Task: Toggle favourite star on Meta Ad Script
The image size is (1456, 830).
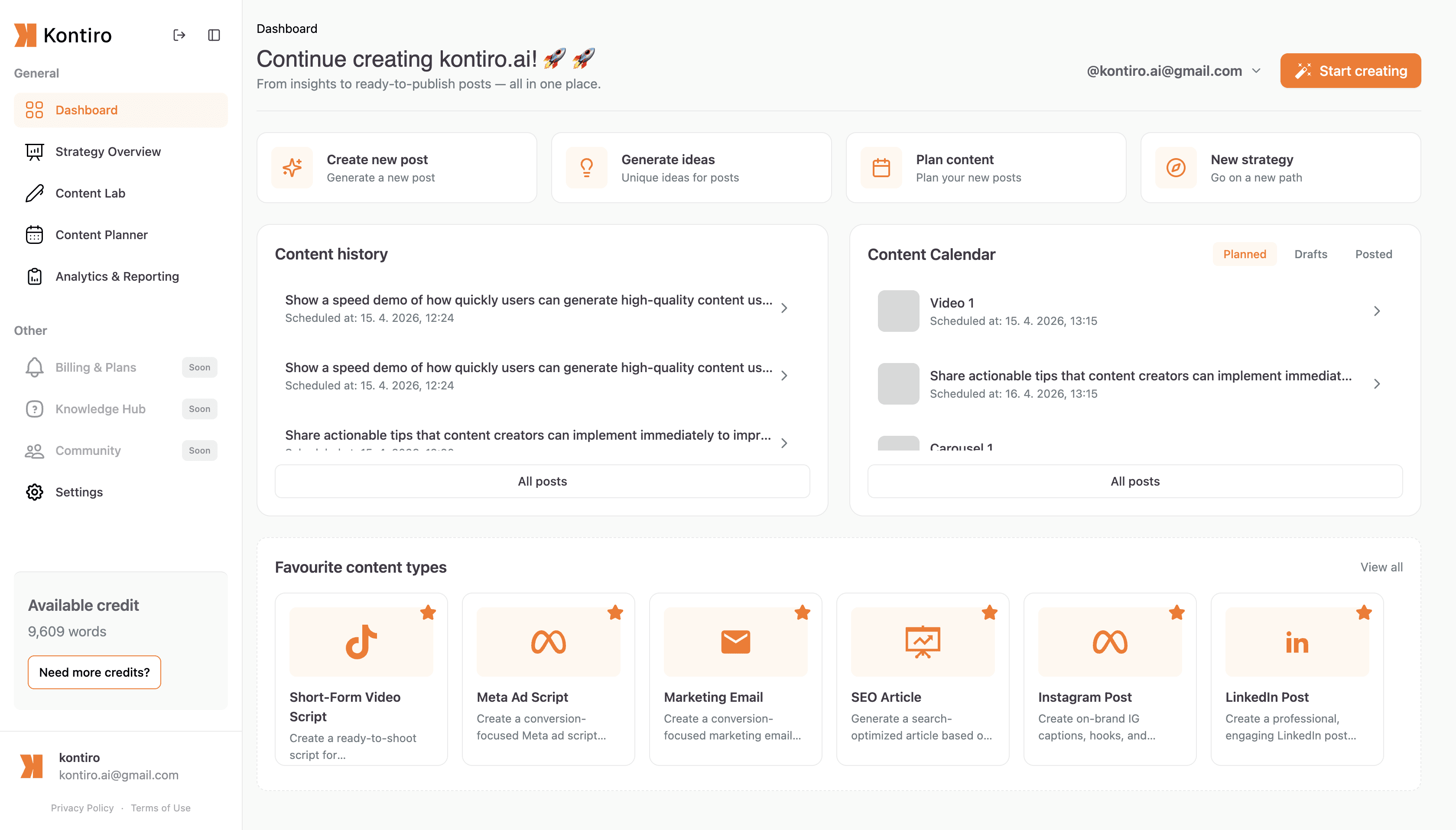Action: click(x=615, y=613)
